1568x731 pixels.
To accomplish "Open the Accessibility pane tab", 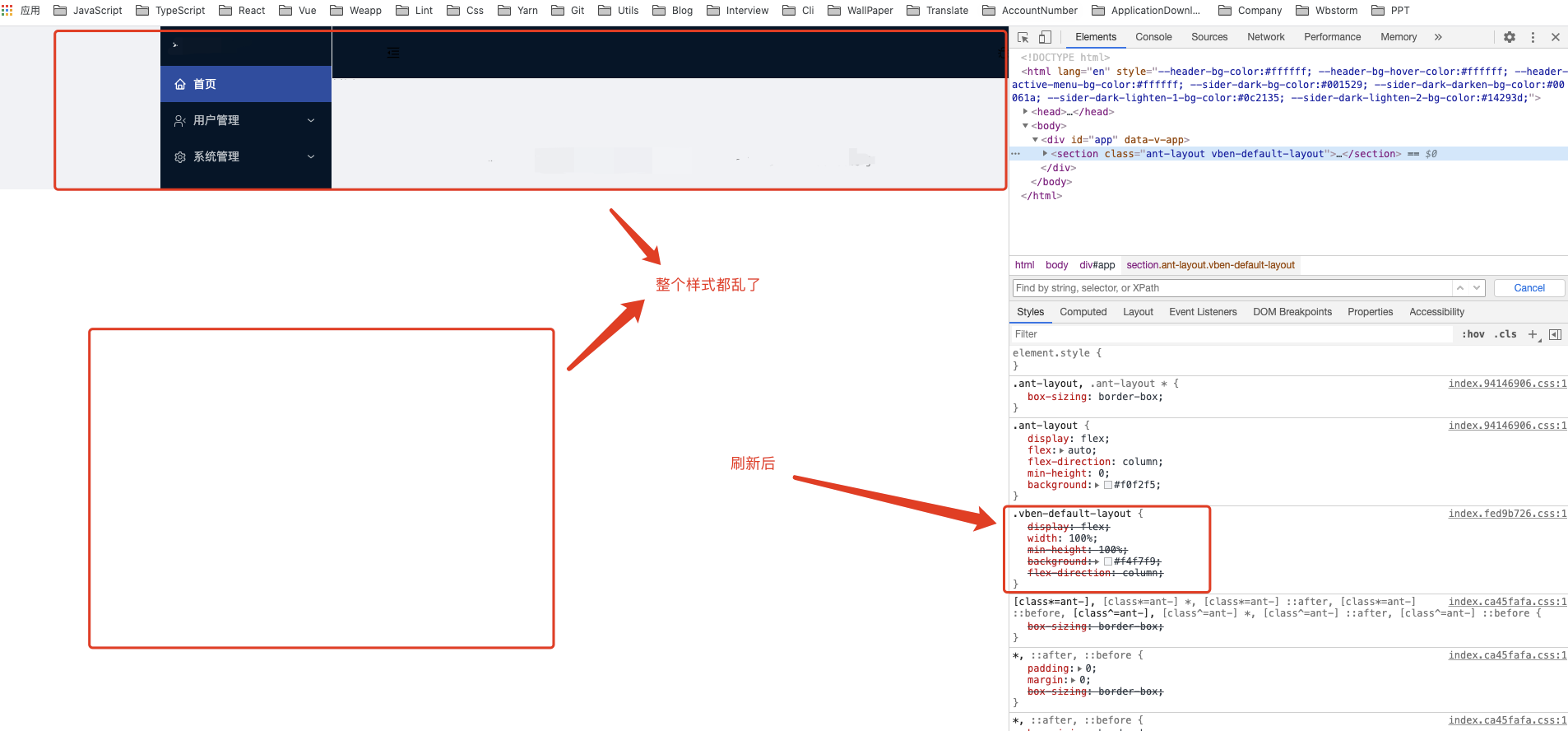I will (1436, 312).
